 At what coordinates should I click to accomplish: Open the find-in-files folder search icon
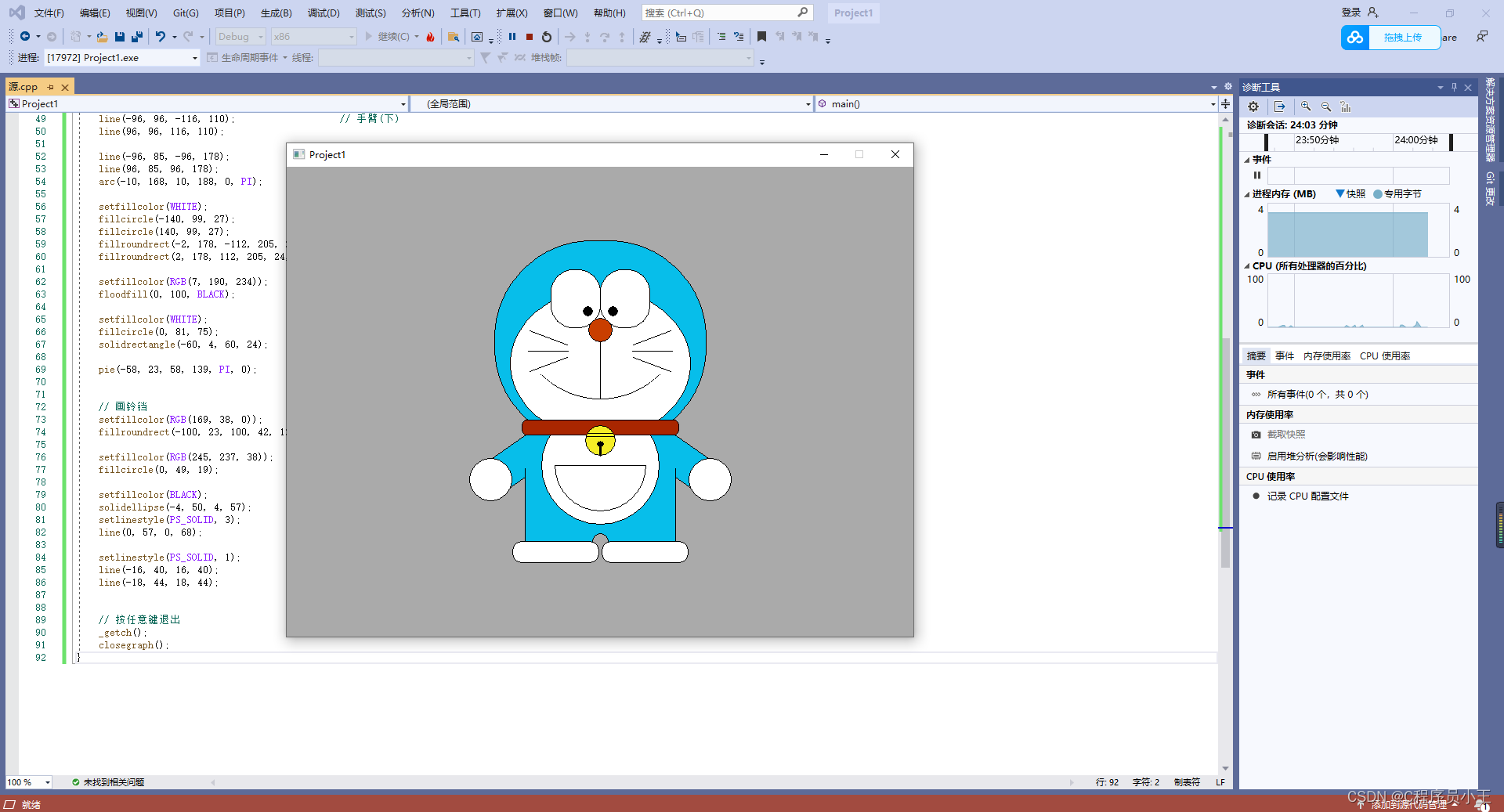tap(454, 36)
